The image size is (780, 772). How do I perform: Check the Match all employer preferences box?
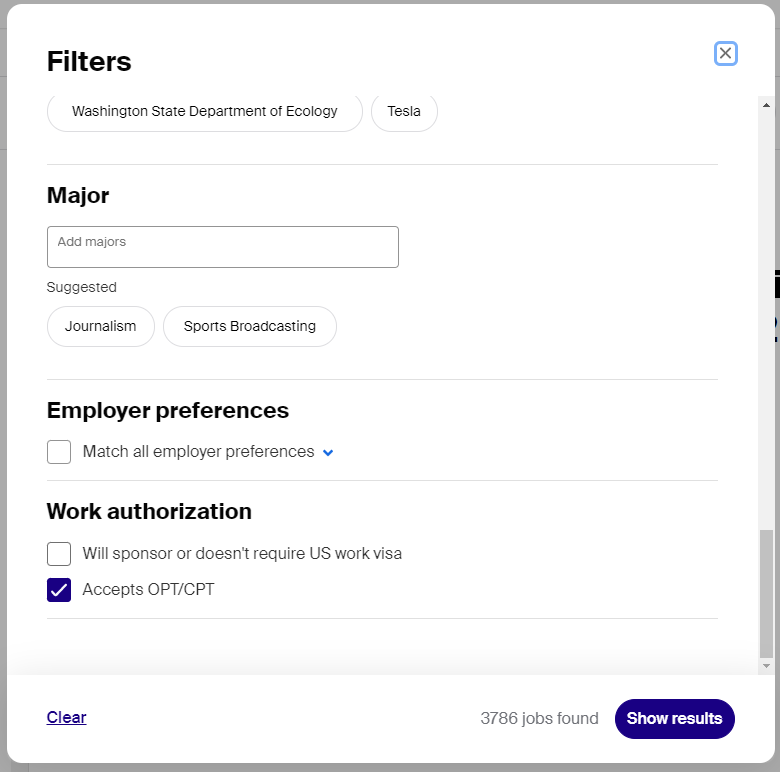coord(59,452)
